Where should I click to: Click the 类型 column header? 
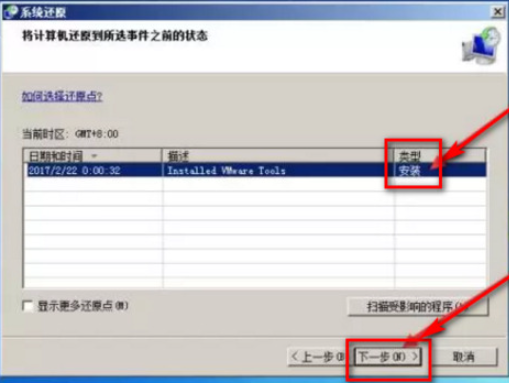coord(439,156)
